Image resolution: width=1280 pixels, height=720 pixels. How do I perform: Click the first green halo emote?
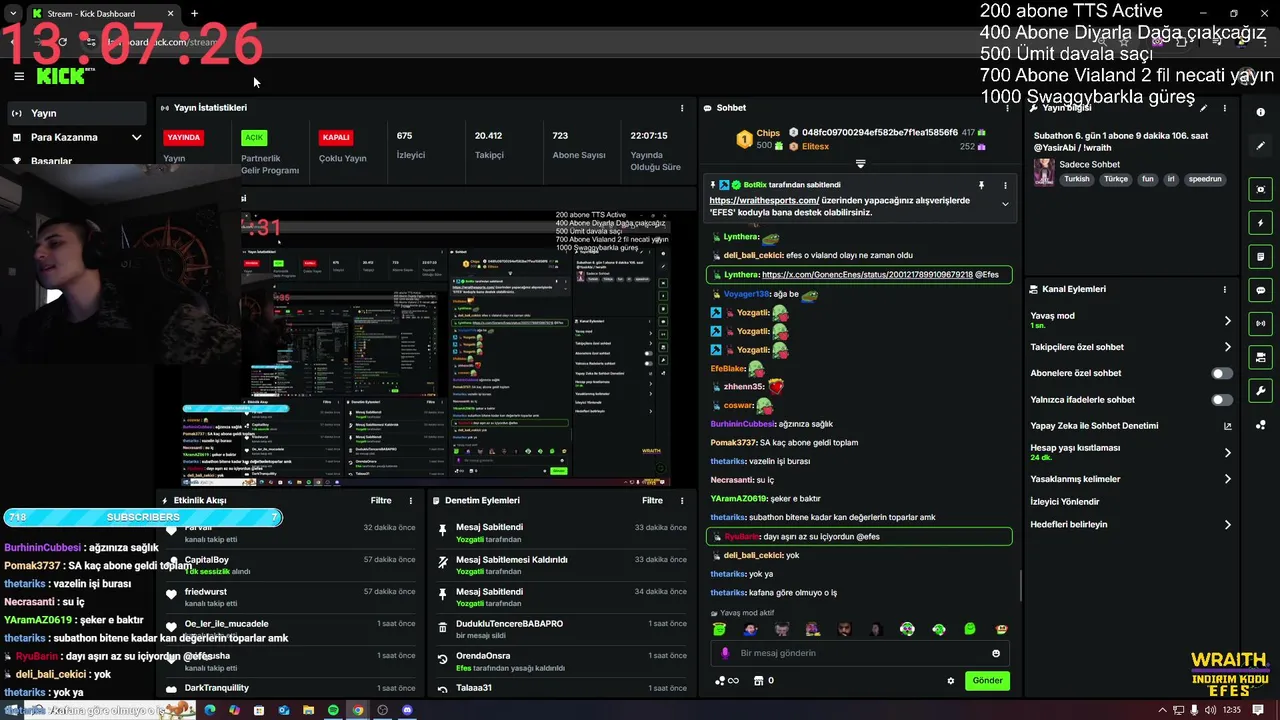(x=719, y=629)
